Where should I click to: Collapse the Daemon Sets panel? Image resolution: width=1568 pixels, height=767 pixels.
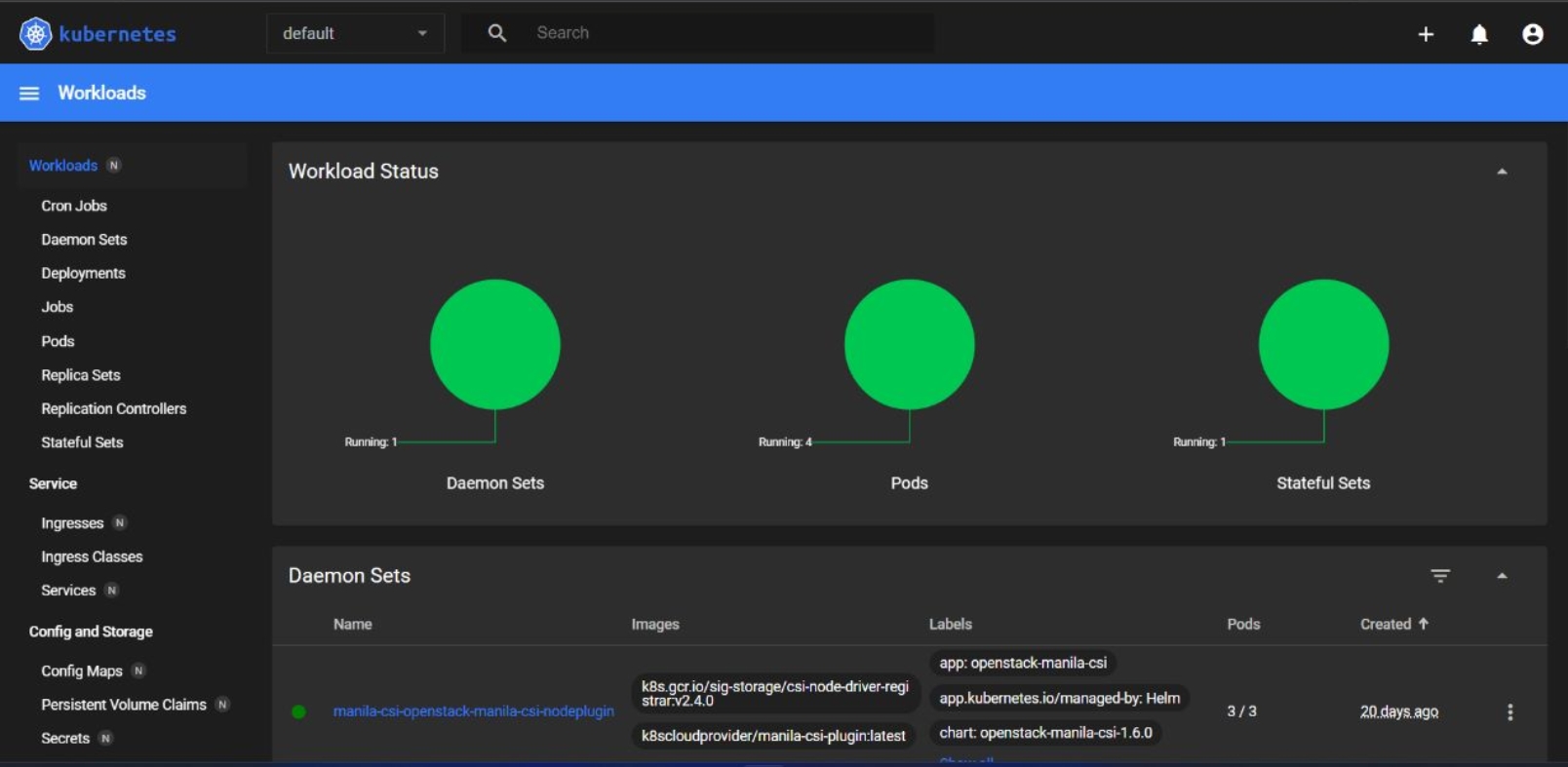[x=1502, y=576]
